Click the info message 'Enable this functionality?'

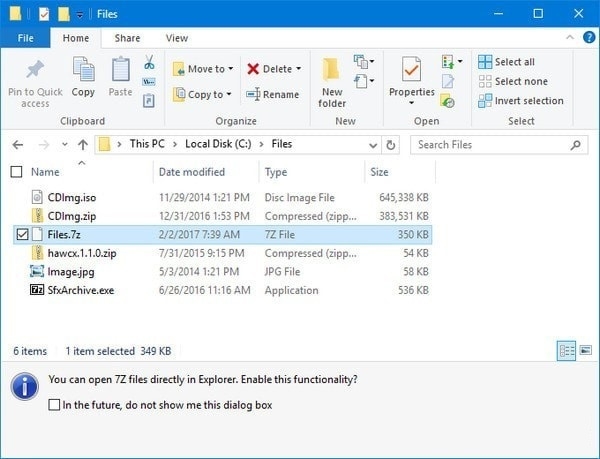point(299,379)
